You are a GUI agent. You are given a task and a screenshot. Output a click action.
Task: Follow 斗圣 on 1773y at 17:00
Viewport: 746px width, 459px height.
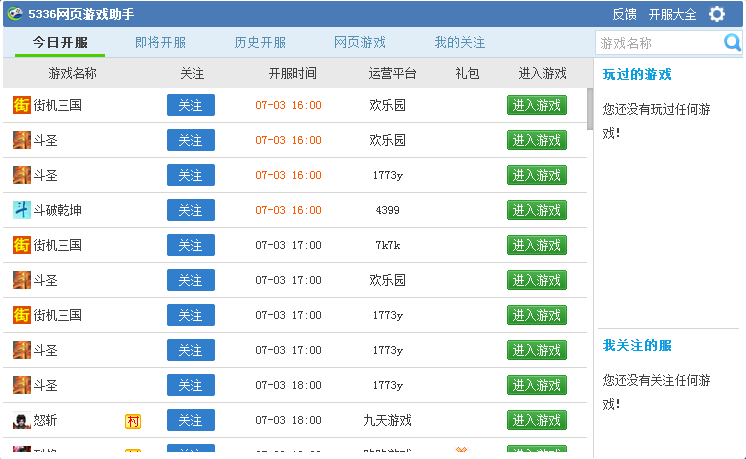(x=191, y=350)
